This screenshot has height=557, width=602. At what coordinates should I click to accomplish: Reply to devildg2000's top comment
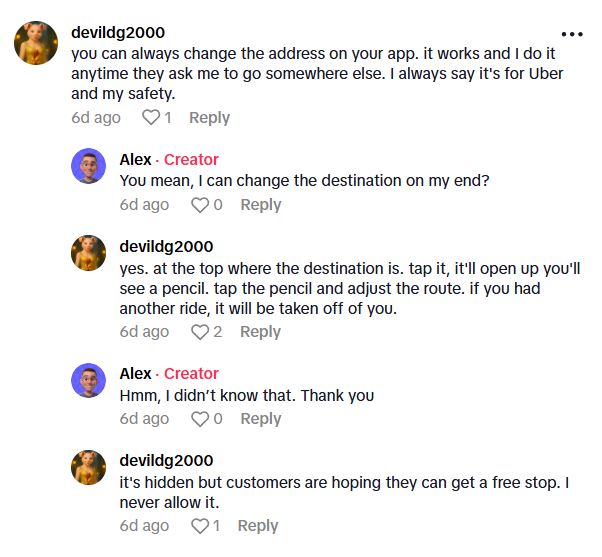[x=209, y=118]
